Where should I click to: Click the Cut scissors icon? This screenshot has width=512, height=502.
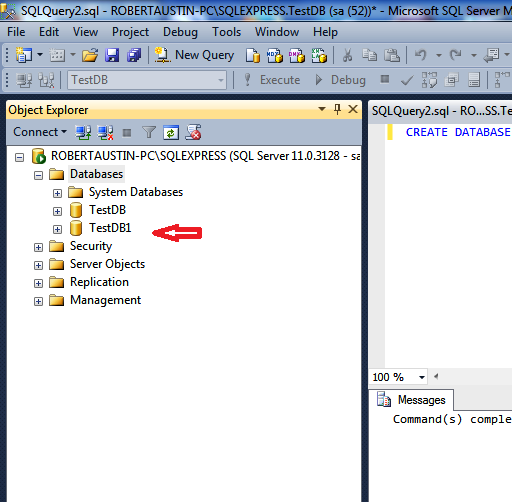[347, 55]
